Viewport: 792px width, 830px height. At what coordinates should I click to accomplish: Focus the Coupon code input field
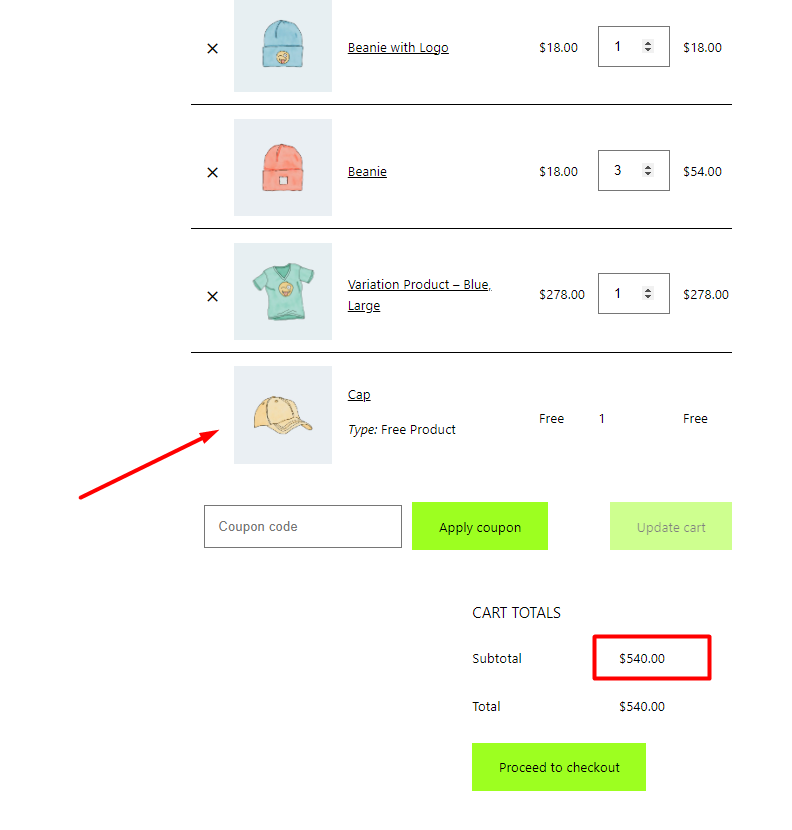tap(303, 526)
